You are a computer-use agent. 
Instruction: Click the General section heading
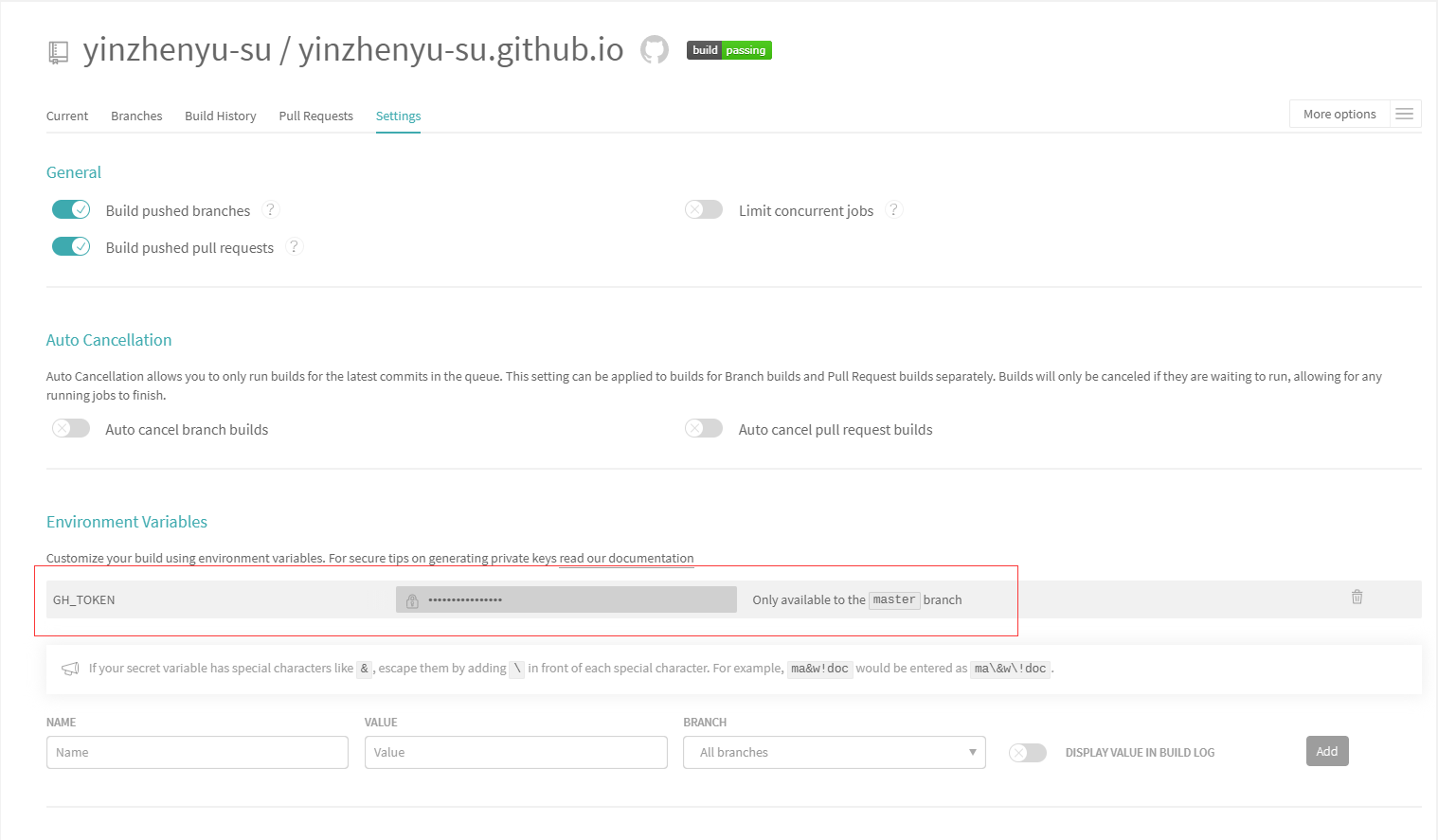pyautogui.click(x=74, y=172)
